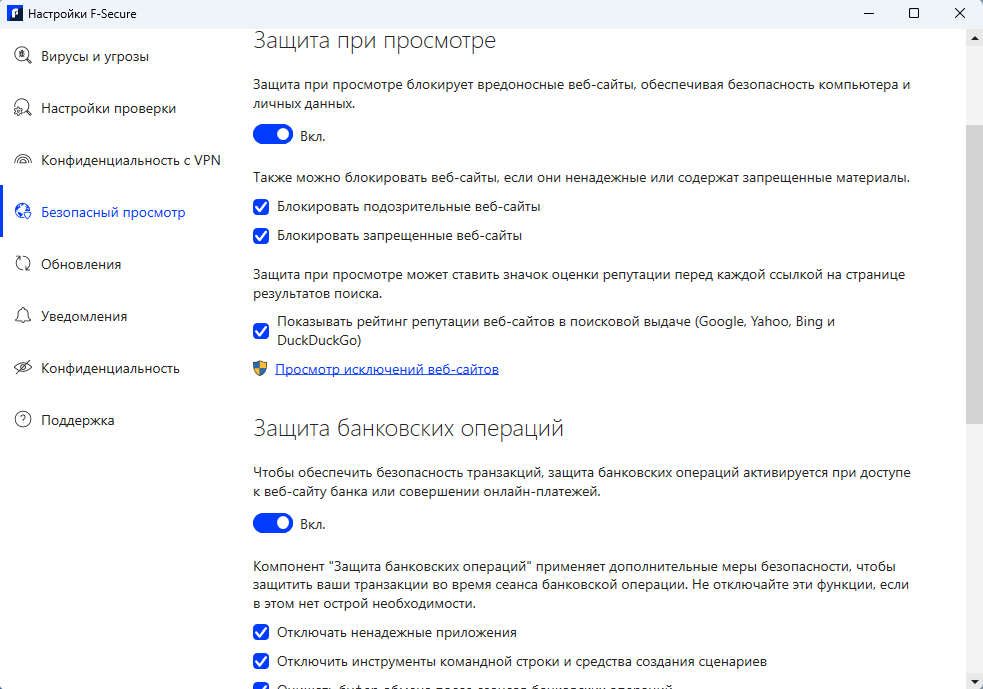Uncheck Показывать рейтинг репутации веб-сайтов
The width and height of the screenshot is (983, 689).
point(261,331)
